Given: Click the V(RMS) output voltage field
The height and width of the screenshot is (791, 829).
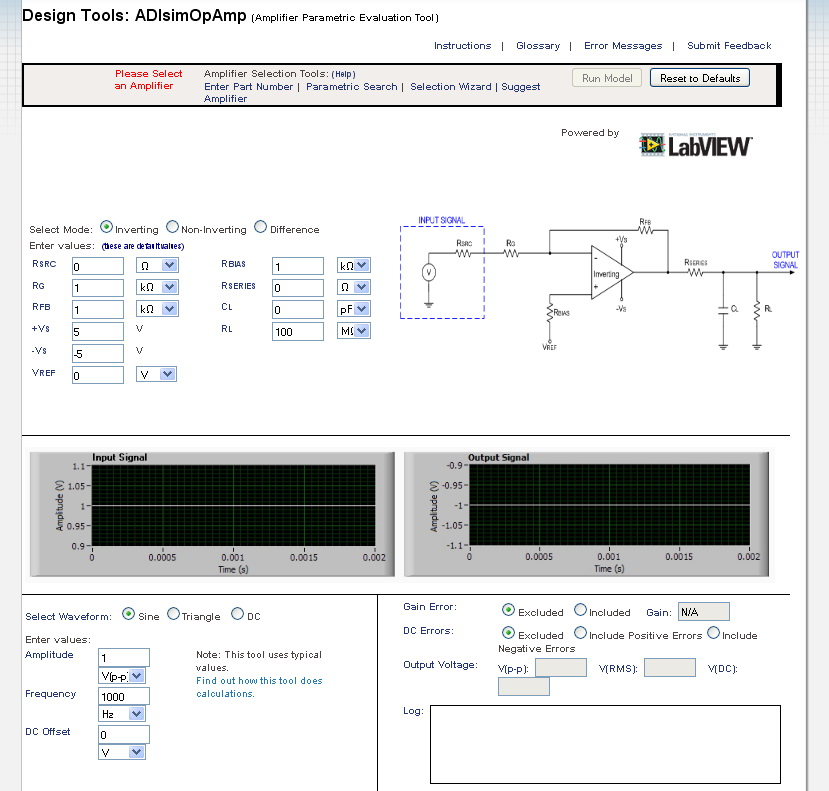Looking at the screenshot, I should click(x=670, y=668).
